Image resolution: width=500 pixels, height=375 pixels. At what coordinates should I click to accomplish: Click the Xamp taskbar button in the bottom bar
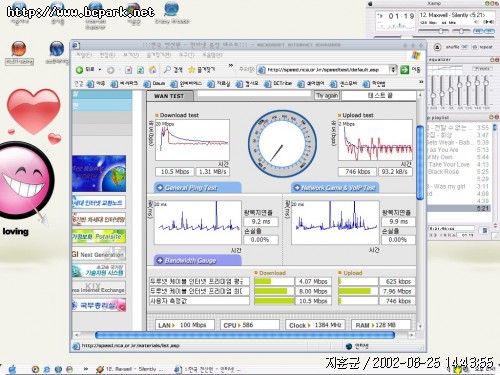[129, 369]
